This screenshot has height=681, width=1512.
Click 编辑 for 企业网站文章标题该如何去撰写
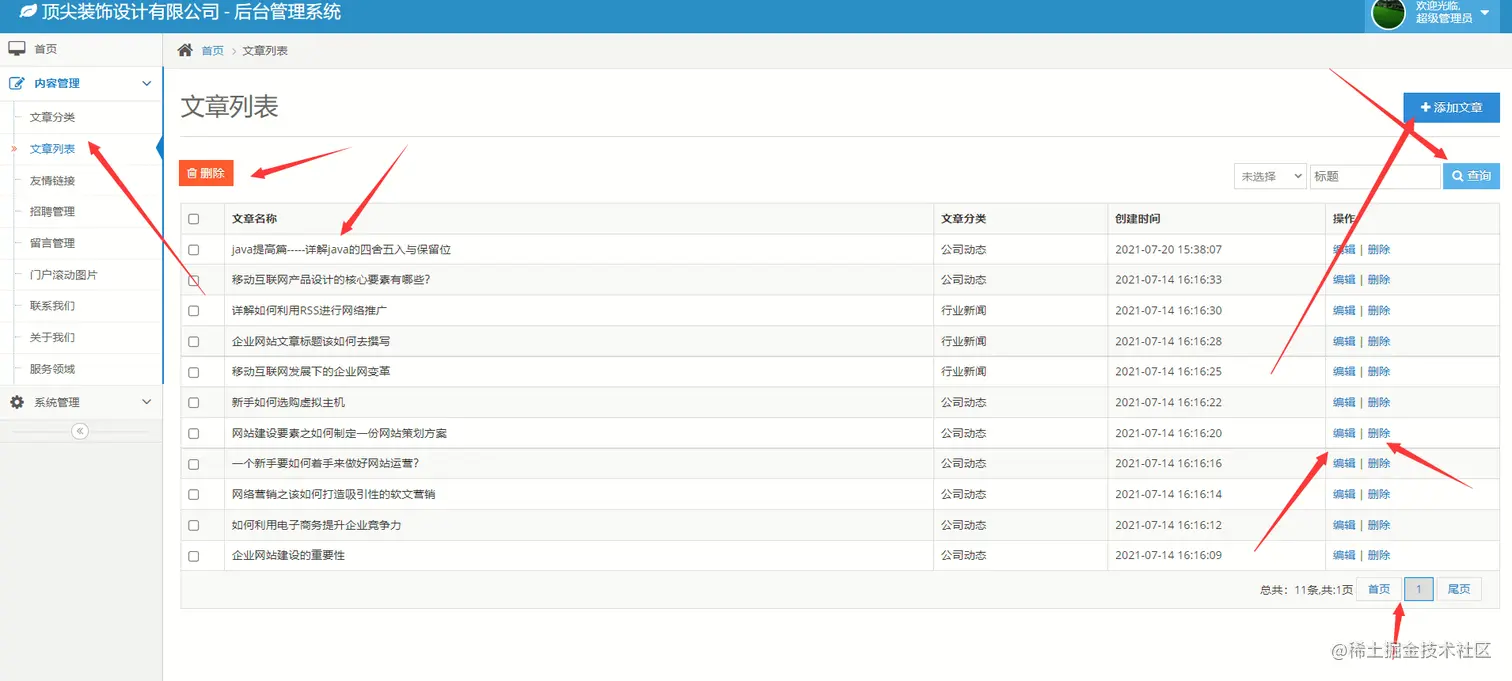[1344, 342]
